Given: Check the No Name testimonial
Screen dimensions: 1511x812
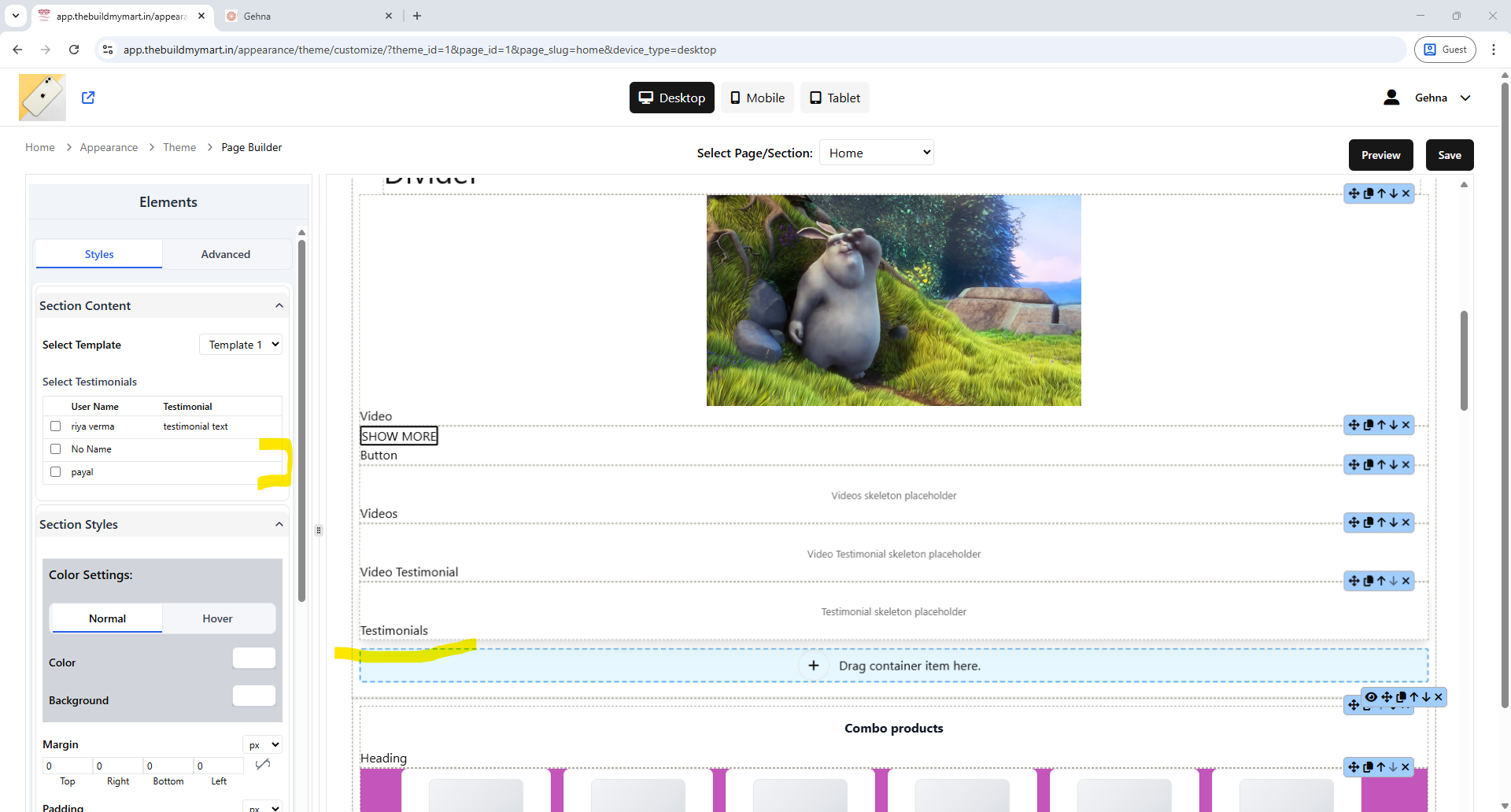Looking at the screenshot, I should pos(55,448).
